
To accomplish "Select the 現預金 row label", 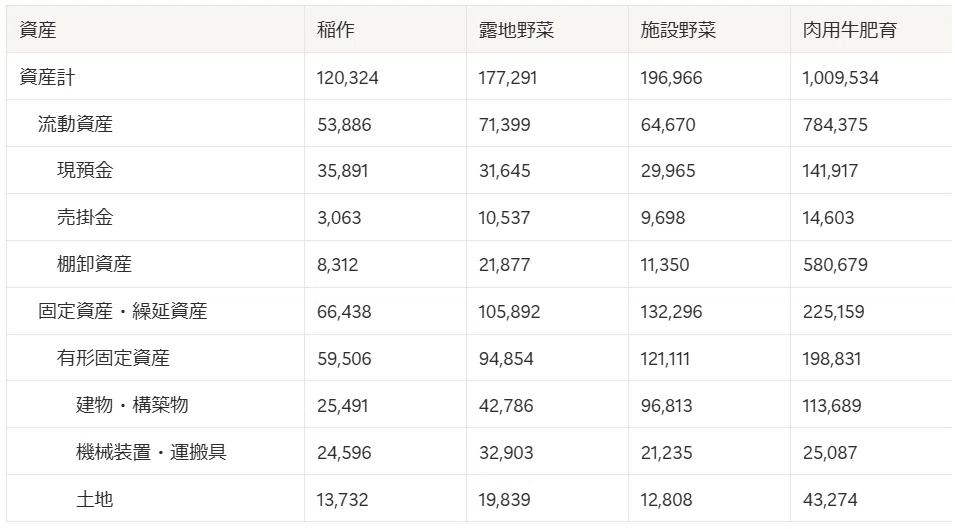I will tap(85, 170).
